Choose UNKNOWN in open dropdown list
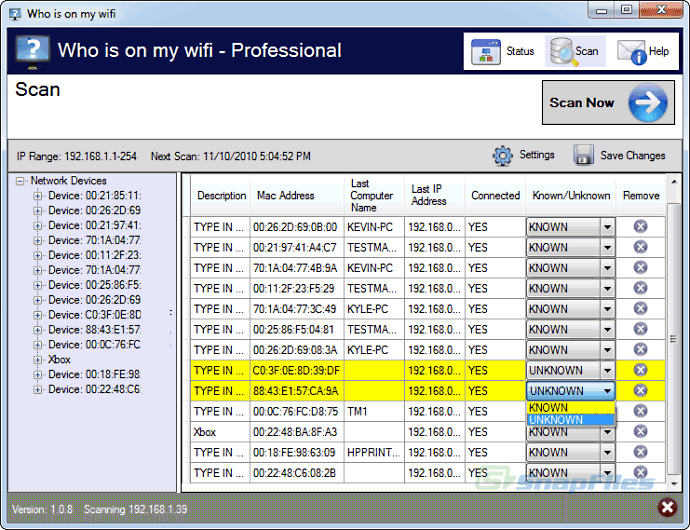690x530 pixels. point(570,420)
